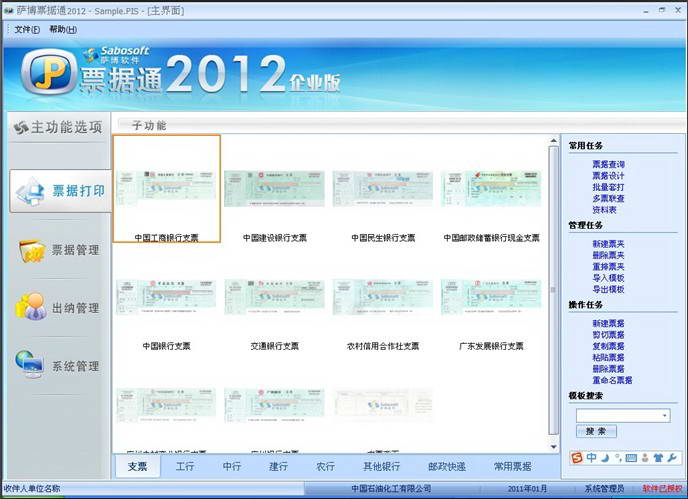Click the 重命名票据 link
This screenshot has height=499, width=688.
point(612,380)
